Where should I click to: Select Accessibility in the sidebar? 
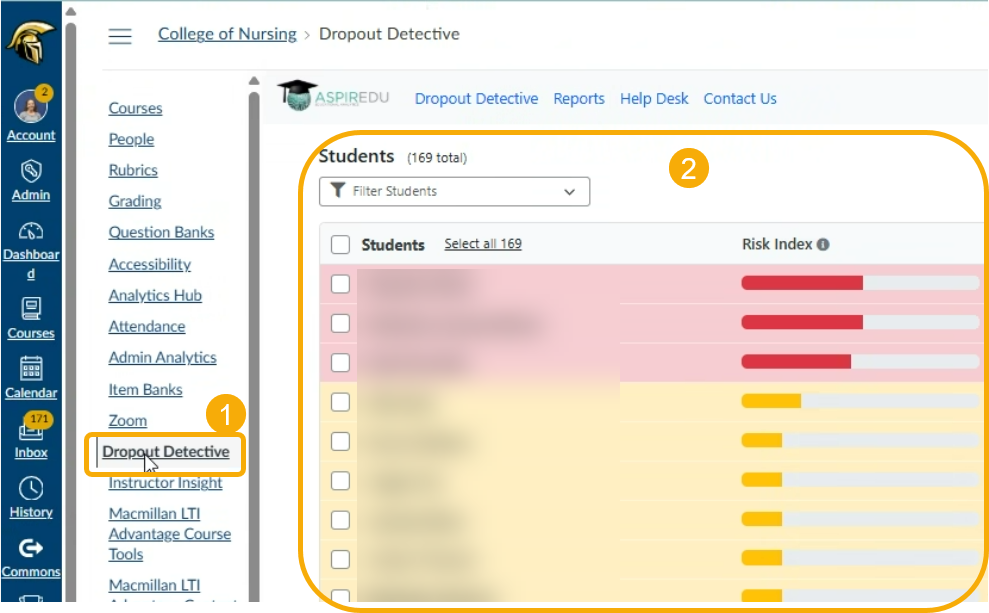tap(149, 264)
